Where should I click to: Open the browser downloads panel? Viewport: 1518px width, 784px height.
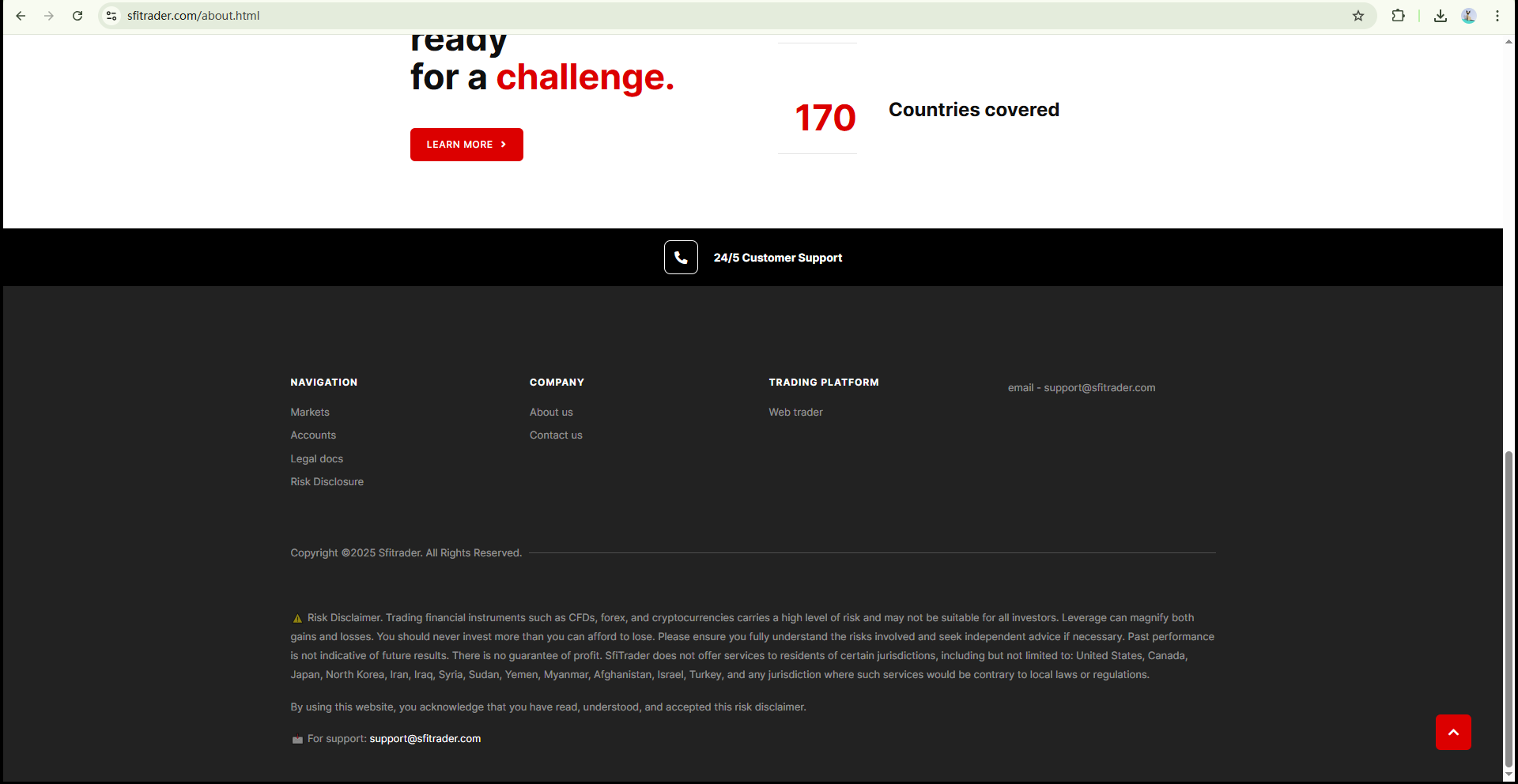(1441, 16)
